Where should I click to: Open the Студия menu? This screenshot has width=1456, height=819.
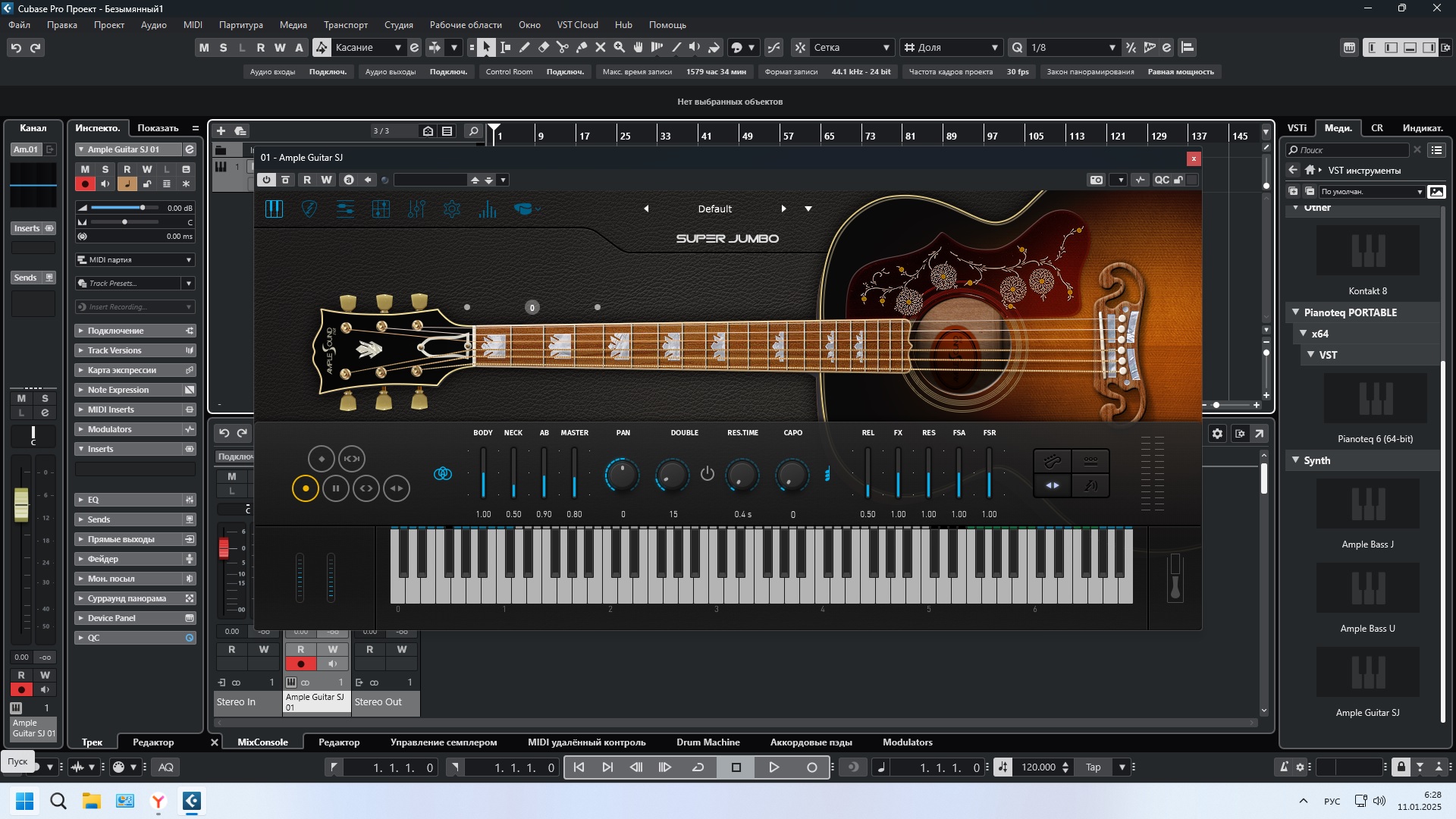click(x=399, y=24)
